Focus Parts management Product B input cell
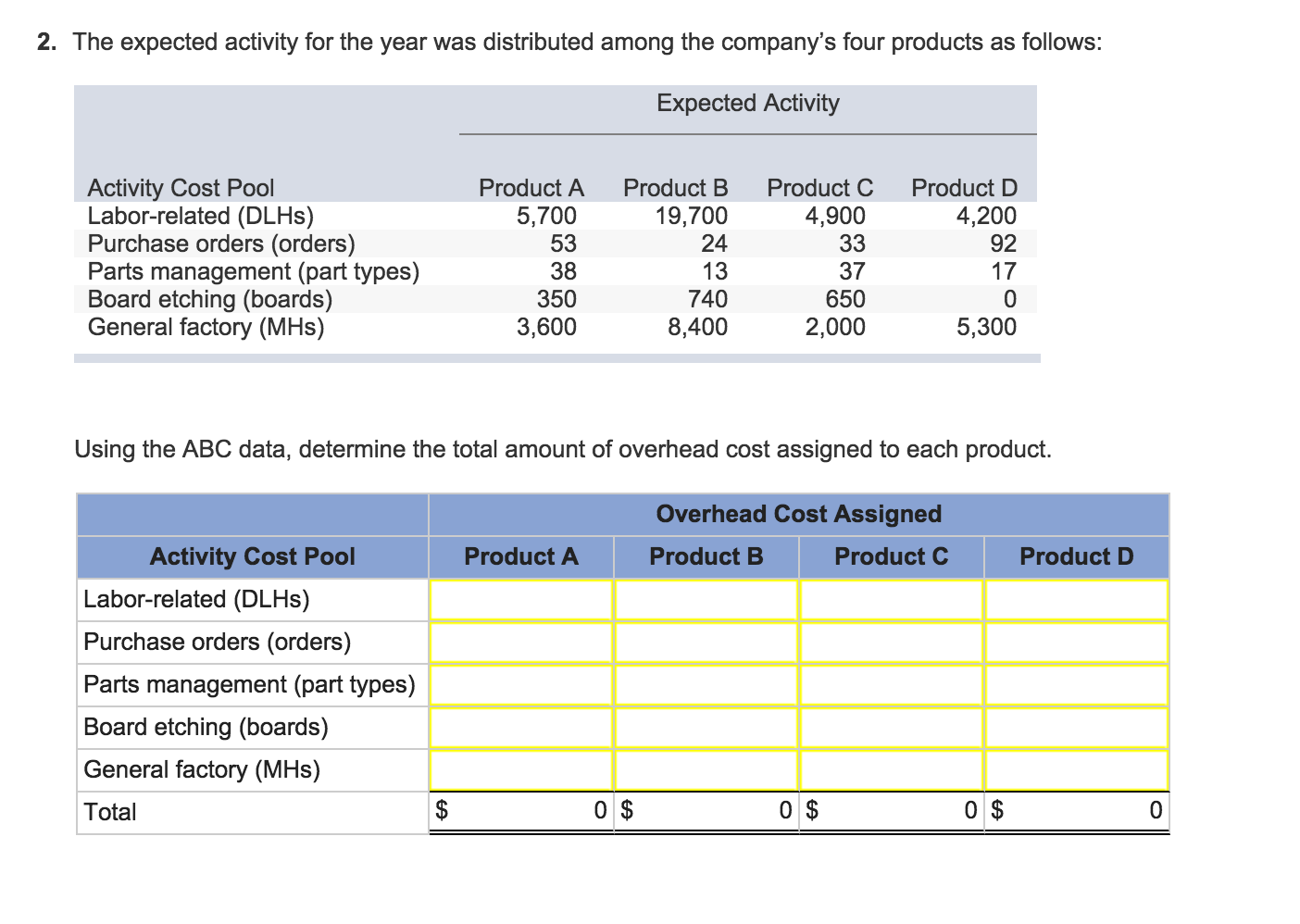The width and height of the screenshot is (1300, 924). click(706, 685)
